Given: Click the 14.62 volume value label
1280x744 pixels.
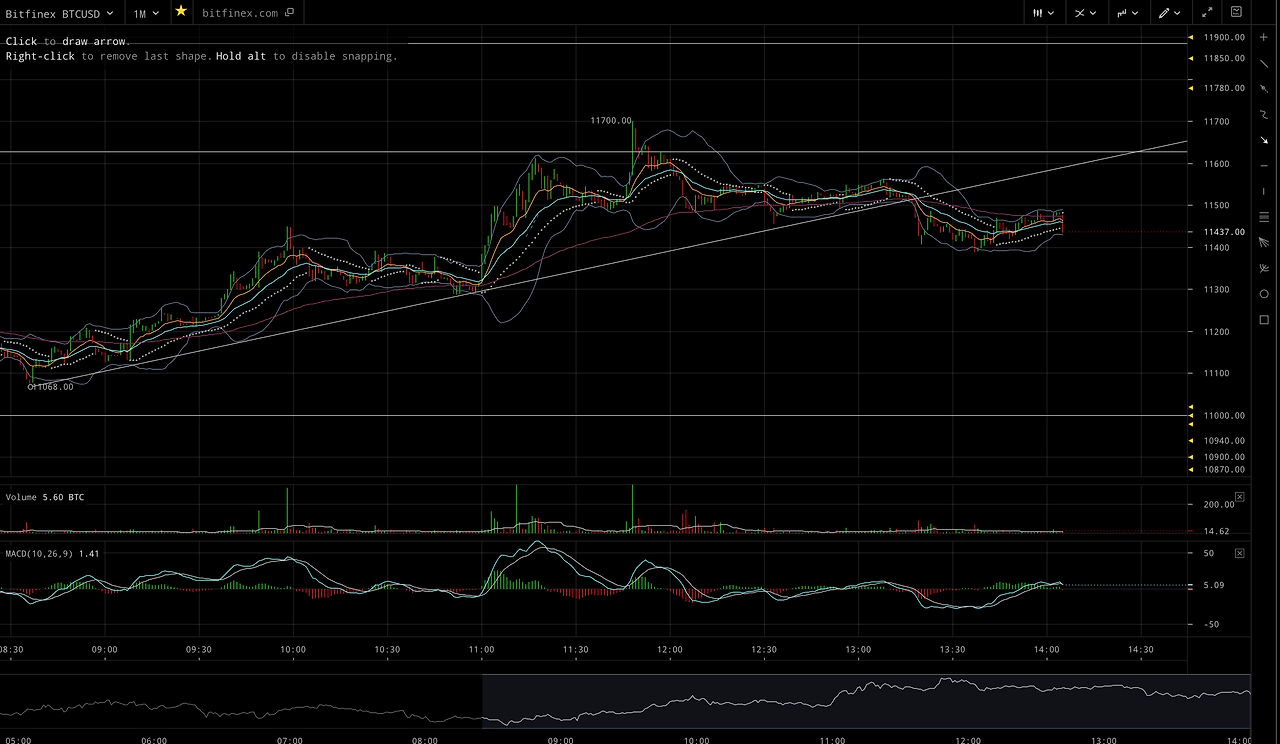Looking at the screenshot, I should coord(1216,532).
